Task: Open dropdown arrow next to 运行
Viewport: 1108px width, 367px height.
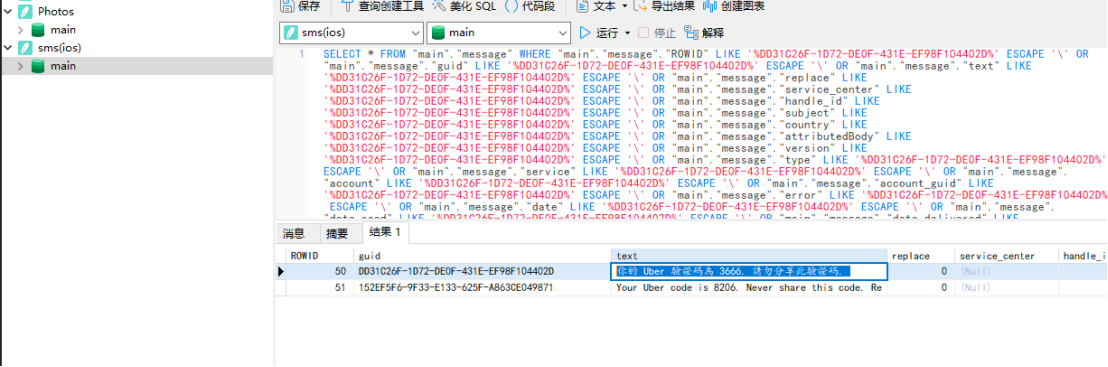Action: click(x=627, y=33)
